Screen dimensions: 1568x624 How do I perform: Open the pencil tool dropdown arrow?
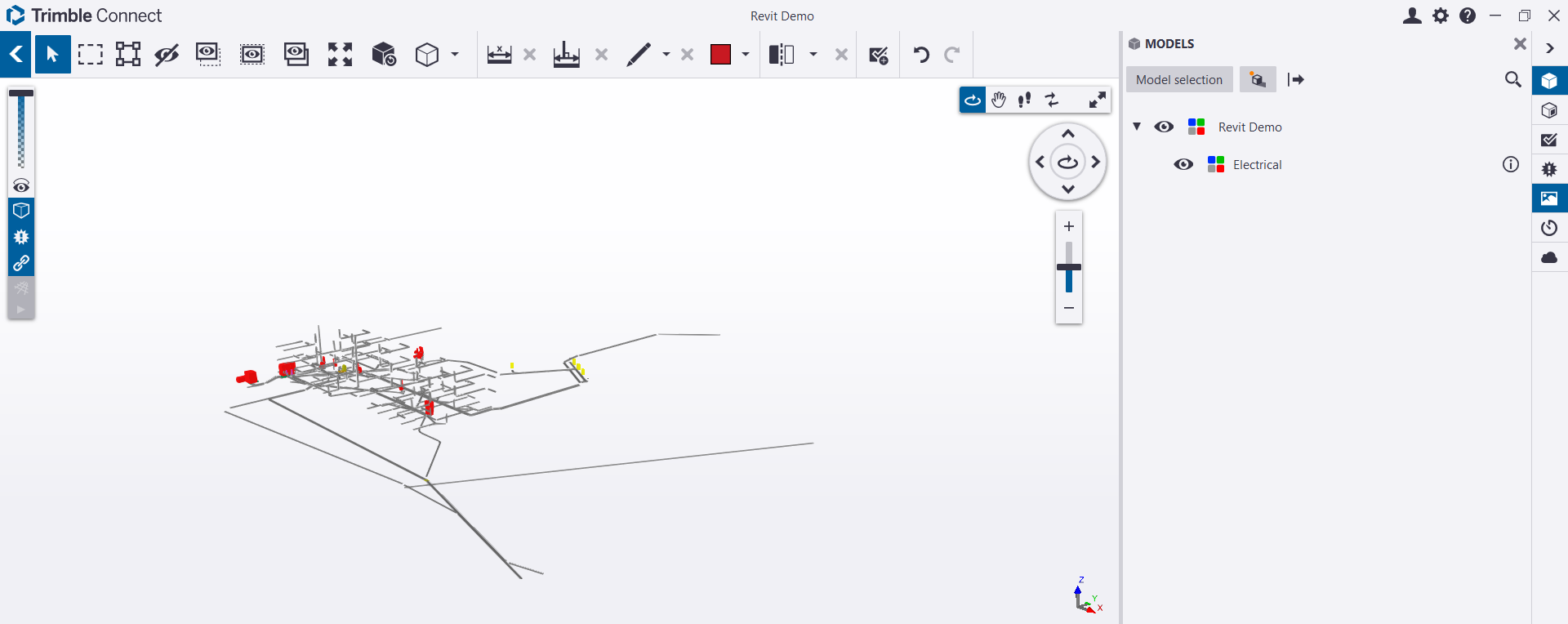pos(666,55)
